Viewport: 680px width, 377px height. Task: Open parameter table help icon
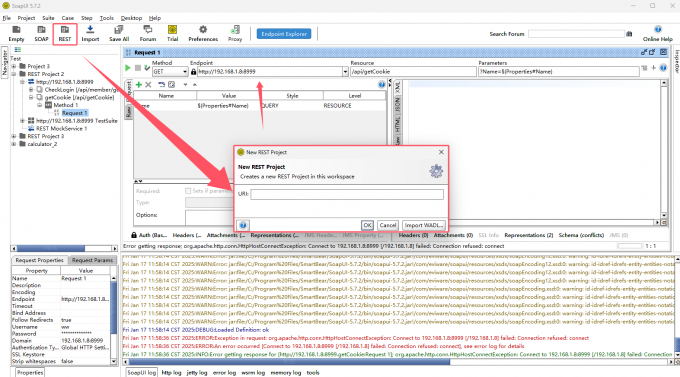(382, 85)
